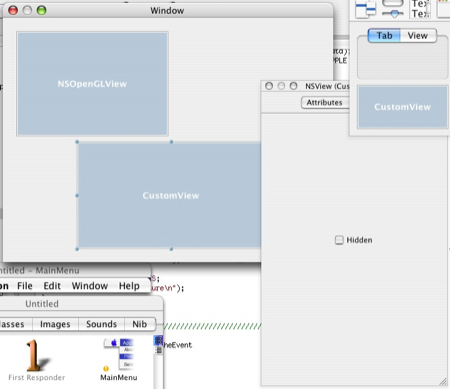This screenshot has width=450, height=389.
Task: Switch to the Images tab
Action: coord(55,324)
